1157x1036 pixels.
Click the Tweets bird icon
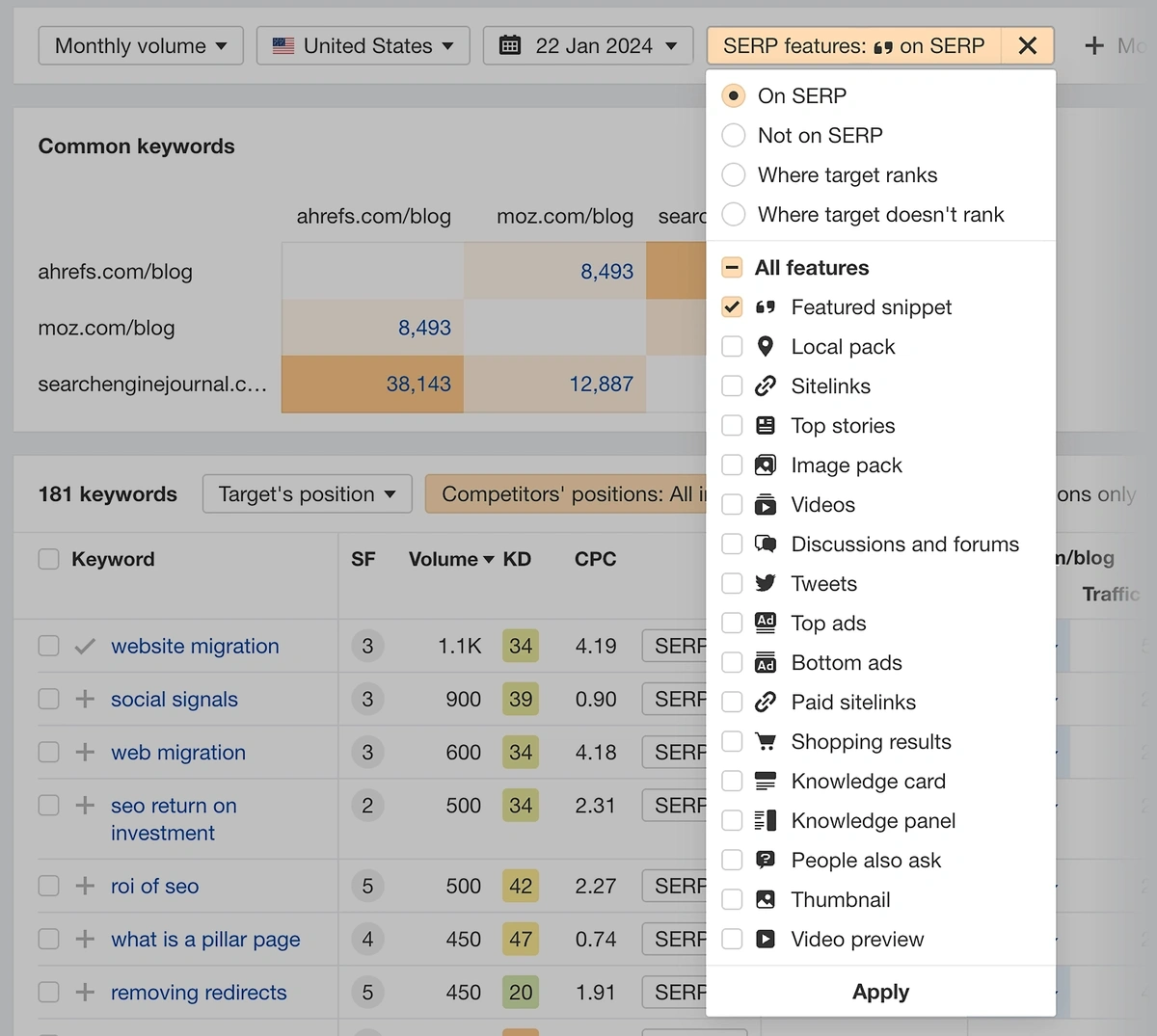tap(766, 584)
